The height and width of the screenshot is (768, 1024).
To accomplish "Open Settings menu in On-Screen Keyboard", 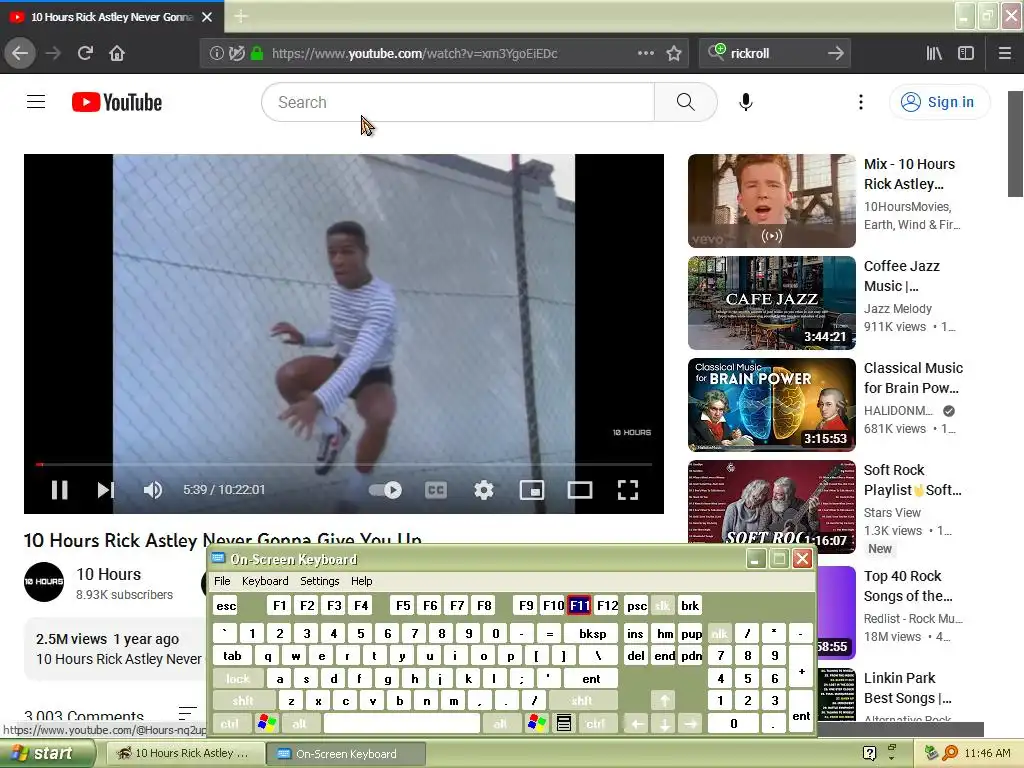I will 319,581.
